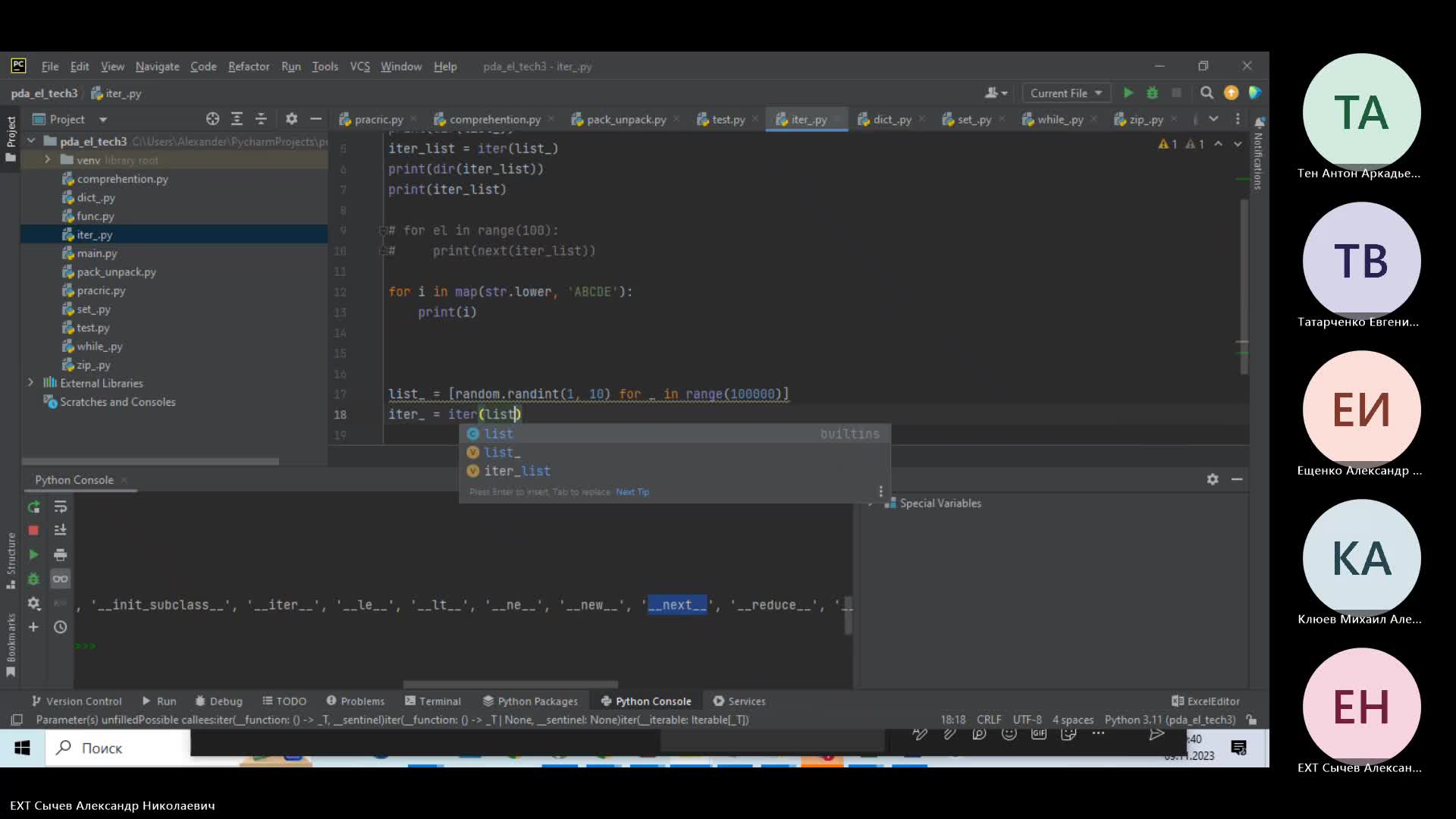Viewport: 1456px width, 819px height.
Task: Open console command history clock
Action: (x=60, y=627)
